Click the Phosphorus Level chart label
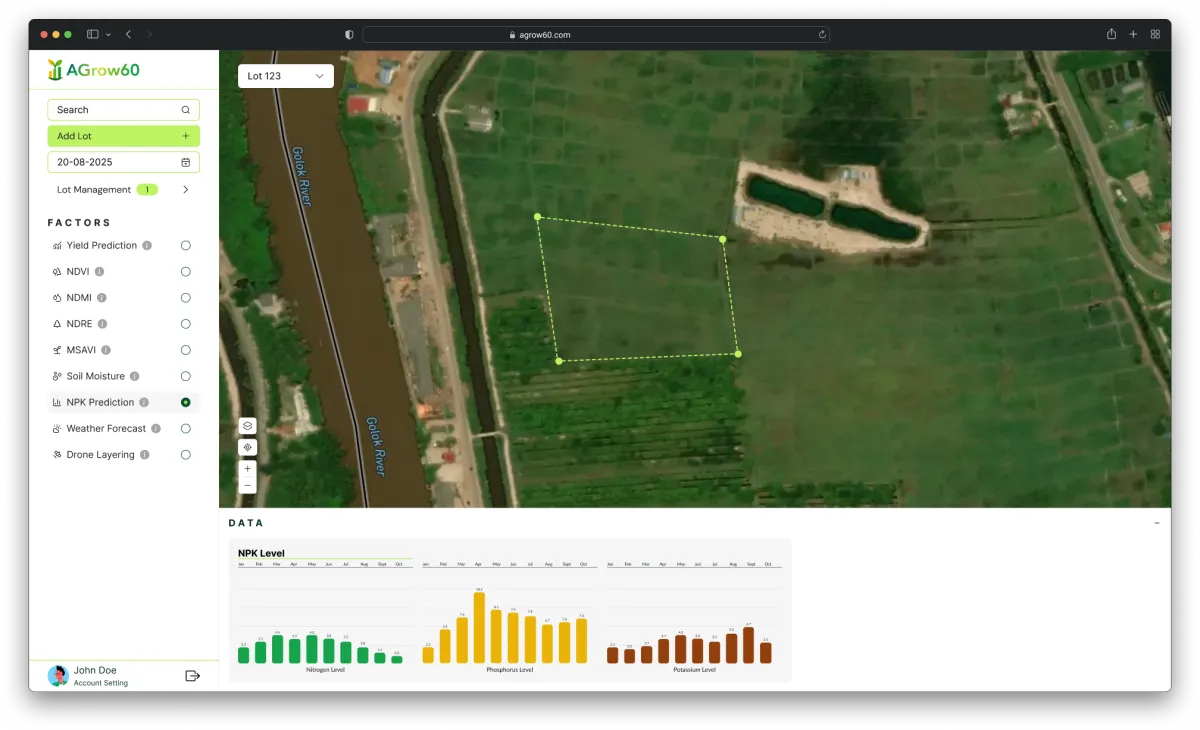1200x730 pixels. coord(510,670)
